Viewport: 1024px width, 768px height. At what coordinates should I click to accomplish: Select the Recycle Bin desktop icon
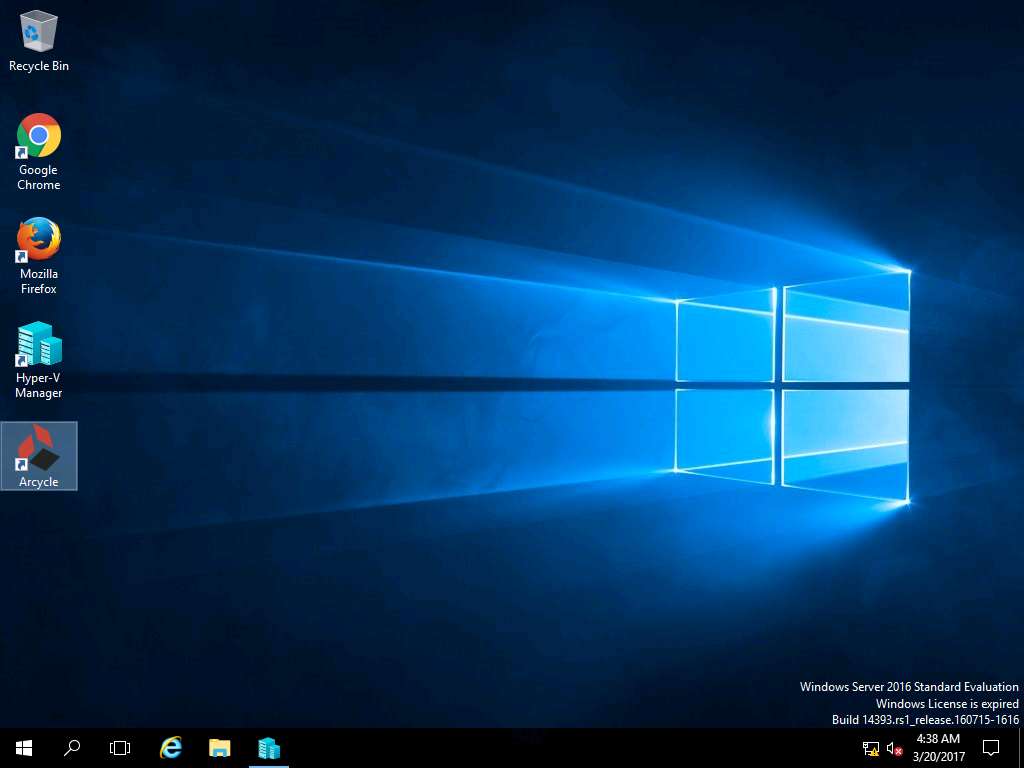point(39,40)
